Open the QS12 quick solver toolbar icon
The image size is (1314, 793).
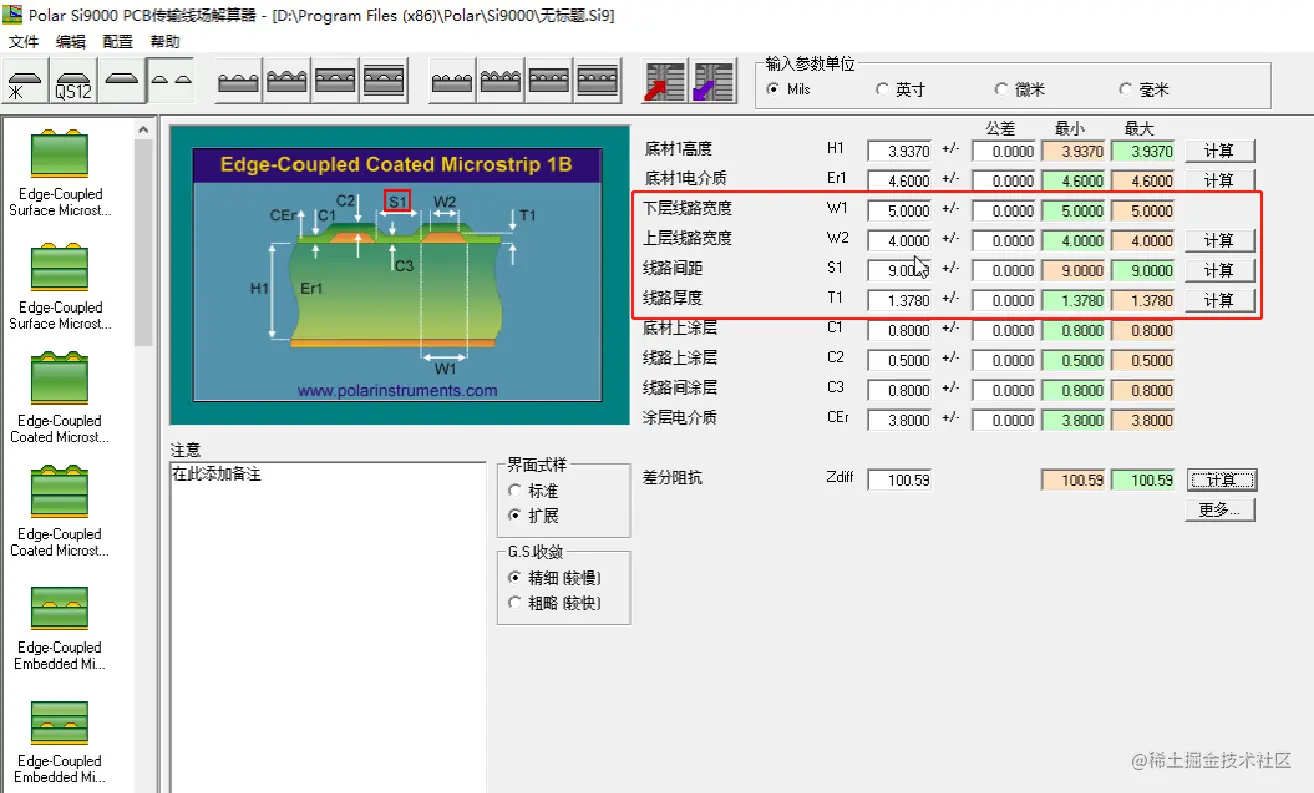click(x=74, y=81)
